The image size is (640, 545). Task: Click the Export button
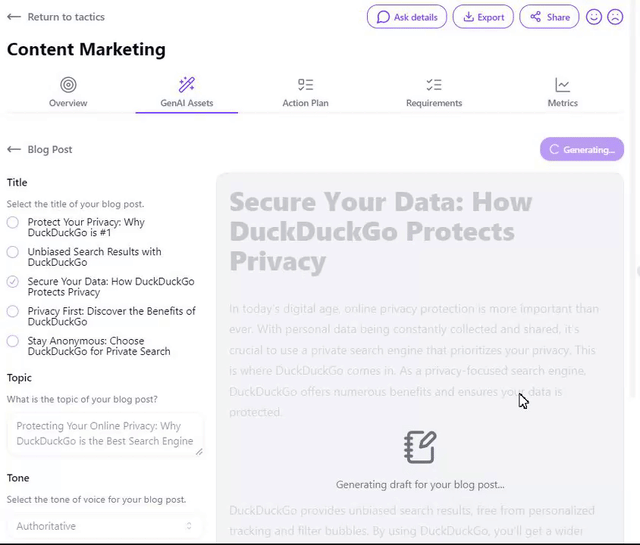click(483, 17)
